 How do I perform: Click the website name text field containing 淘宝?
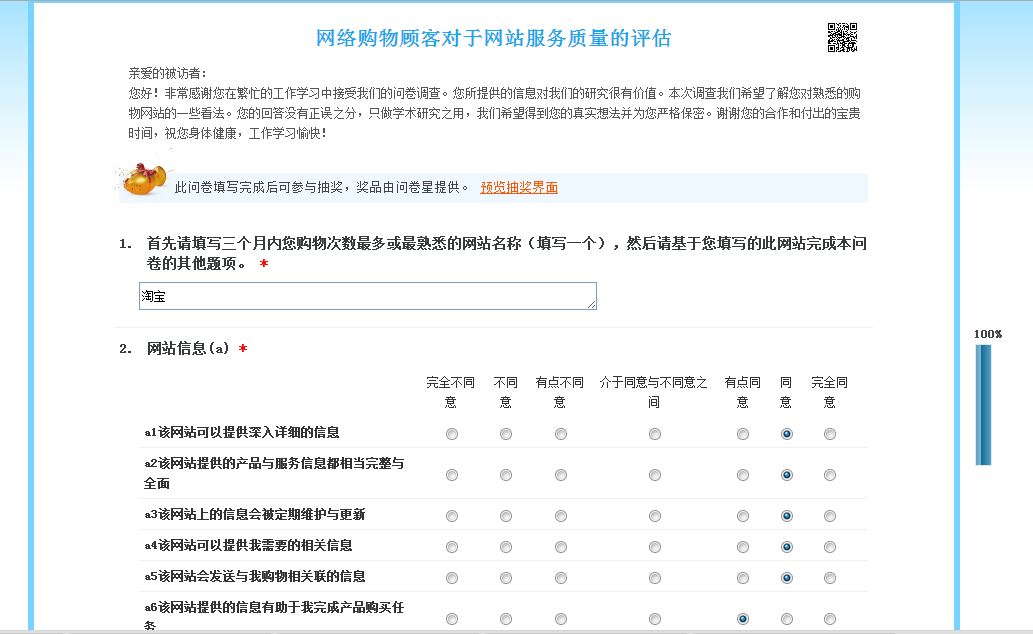(x=368, y=296)
